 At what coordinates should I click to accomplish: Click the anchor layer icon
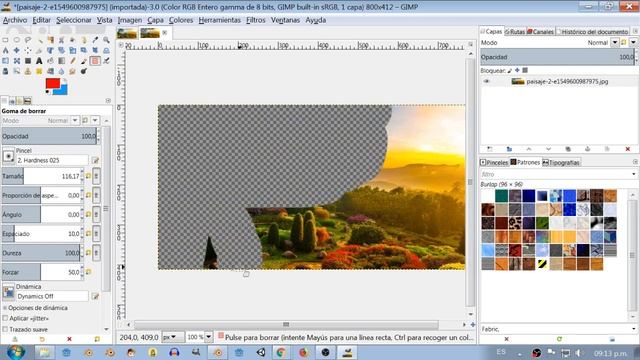pyautogui.click(x=587, y=149)
